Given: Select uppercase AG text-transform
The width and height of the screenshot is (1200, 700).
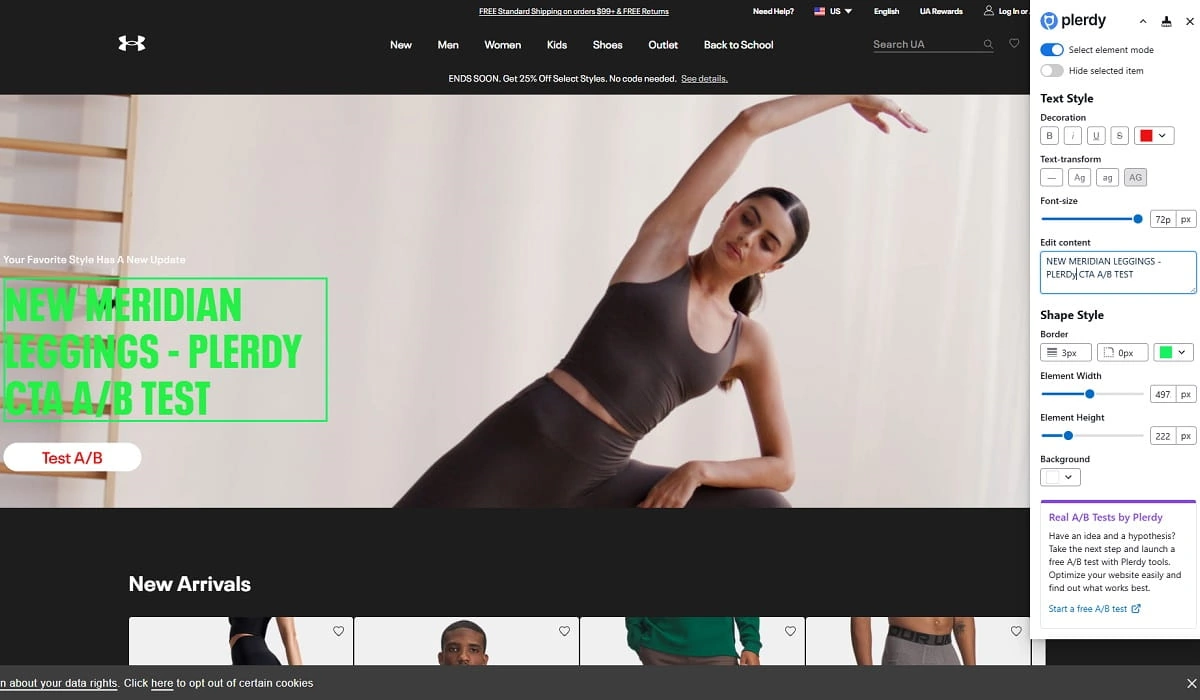Looking at the screenshot, I should pos(1135,177).
